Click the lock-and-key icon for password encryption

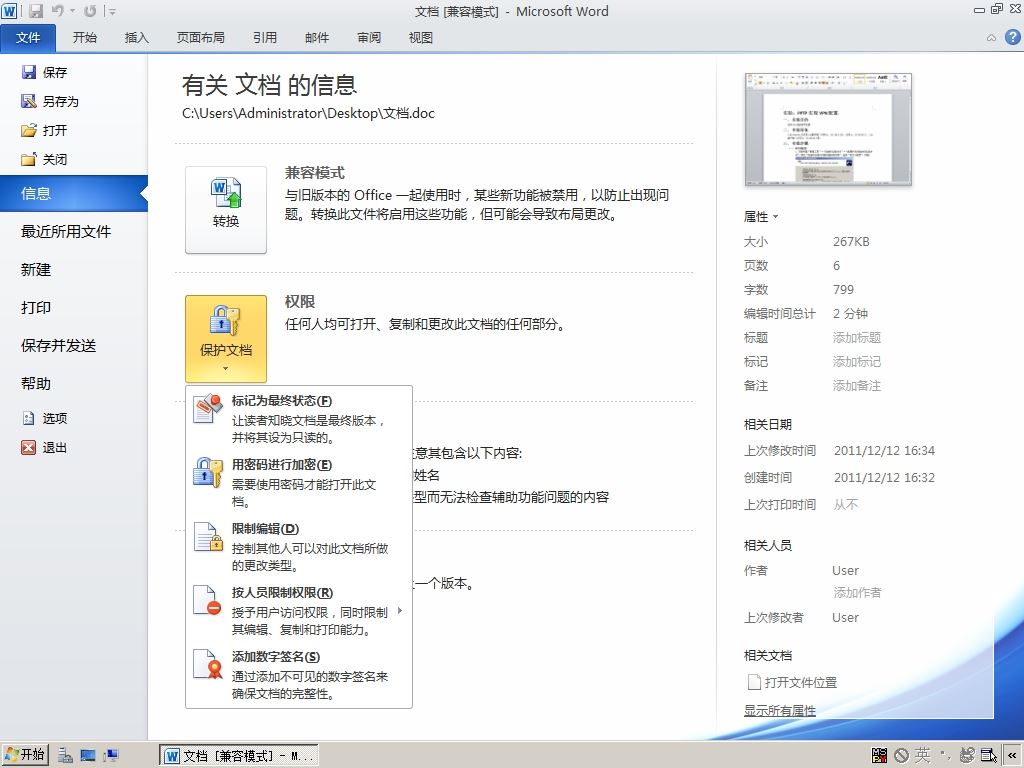coord(208,472)
